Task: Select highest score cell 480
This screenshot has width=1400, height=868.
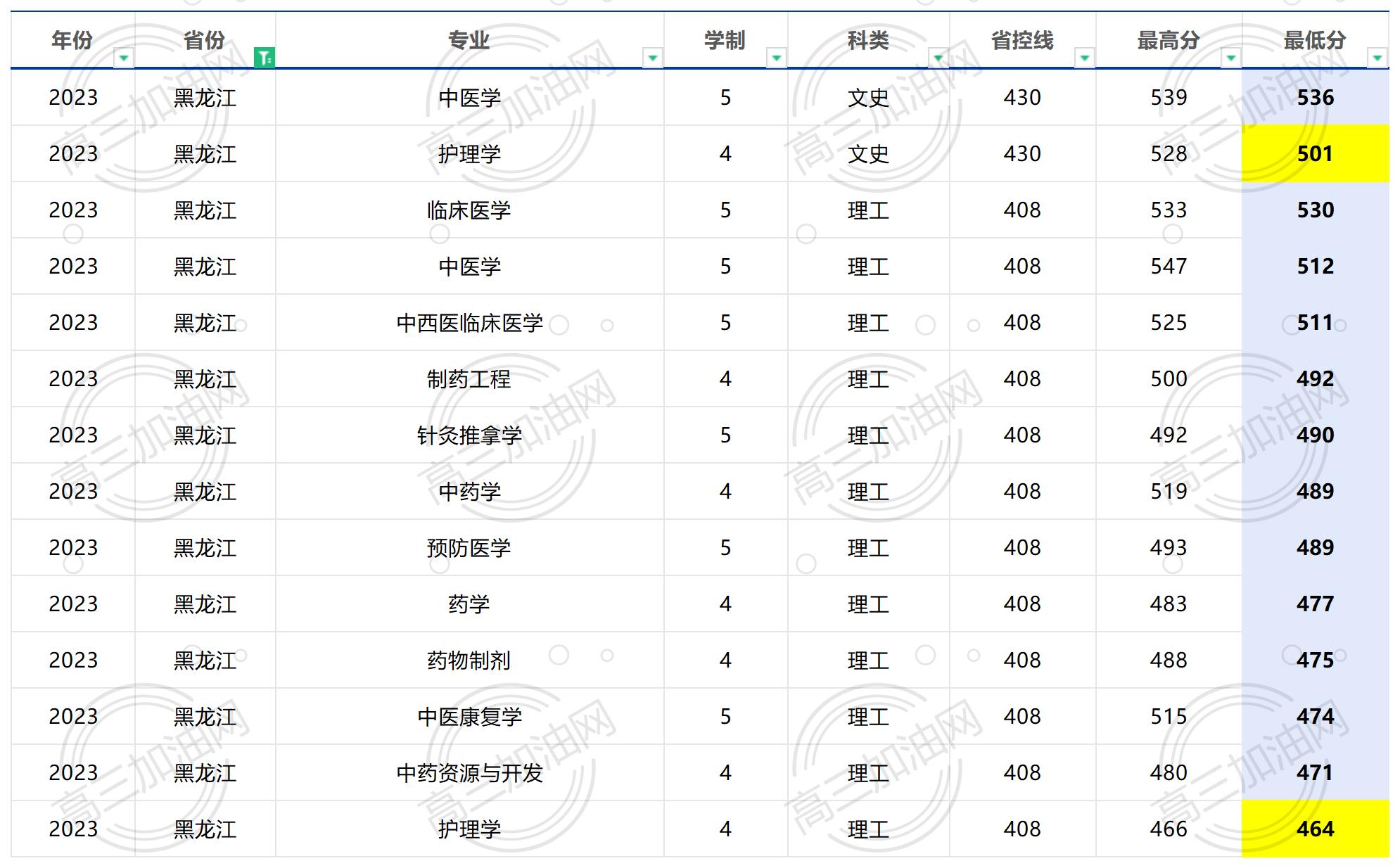Action: pyautogui.click(x=1169, y=772)
